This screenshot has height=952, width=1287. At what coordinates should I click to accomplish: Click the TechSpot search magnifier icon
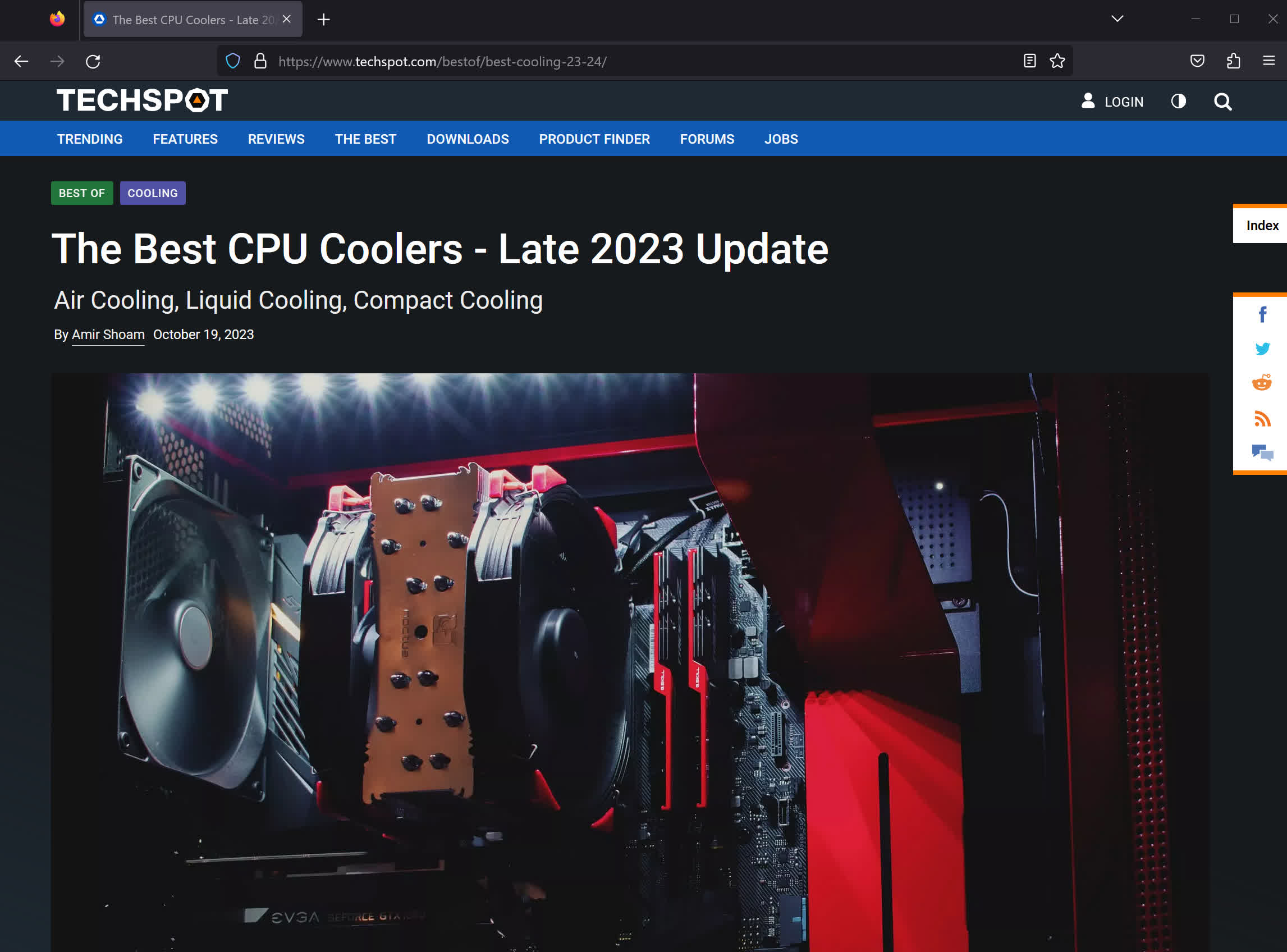click(x=1222, y=102)
